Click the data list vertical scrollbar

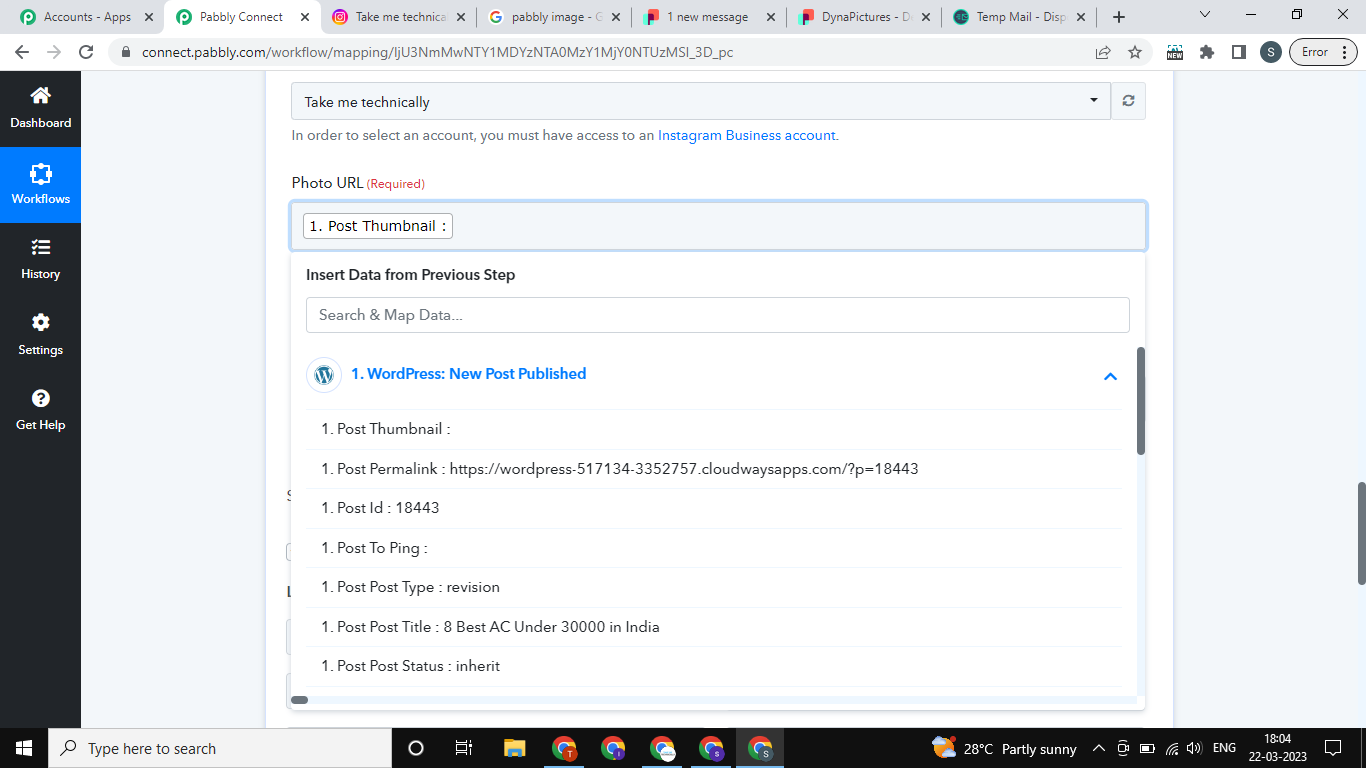point(1141,401)
